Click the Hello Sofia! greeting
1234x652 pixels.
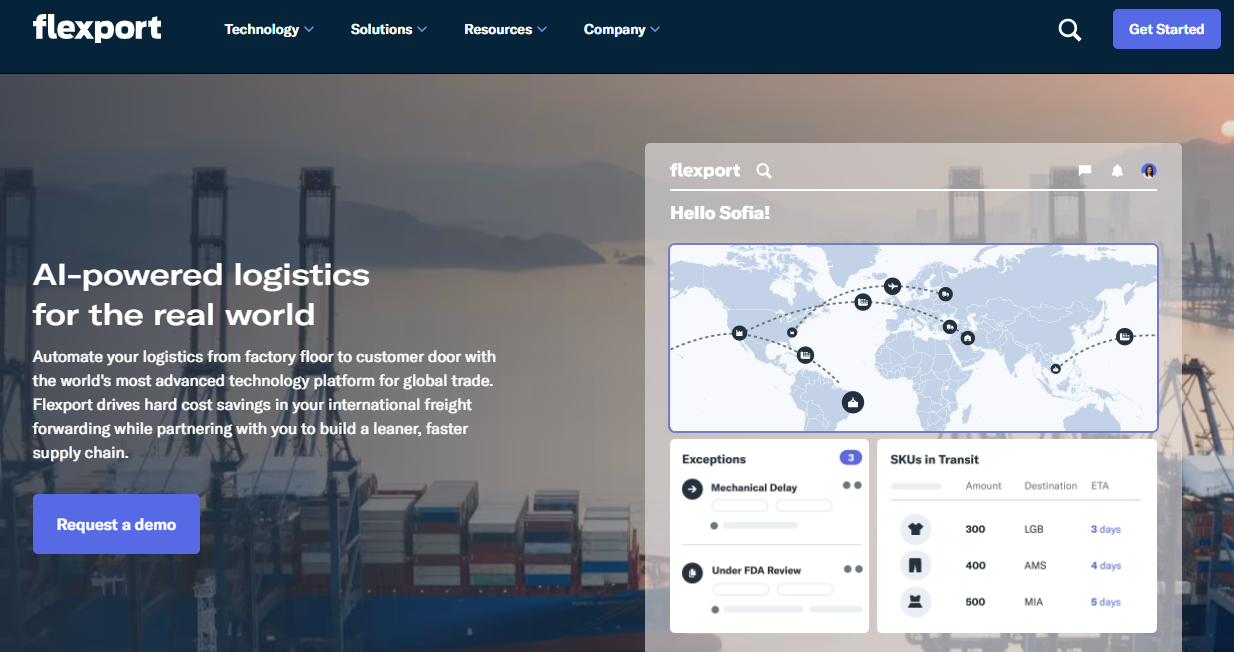tap(720, 213)
